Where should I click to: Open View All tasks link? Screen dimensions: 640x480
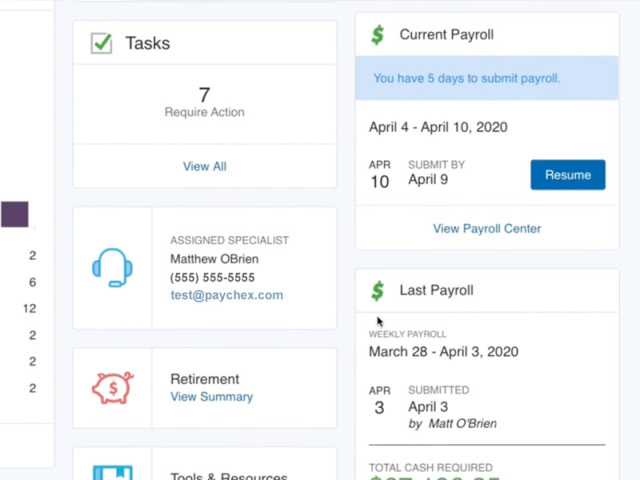pyautogui.click(x=204, y=166)
